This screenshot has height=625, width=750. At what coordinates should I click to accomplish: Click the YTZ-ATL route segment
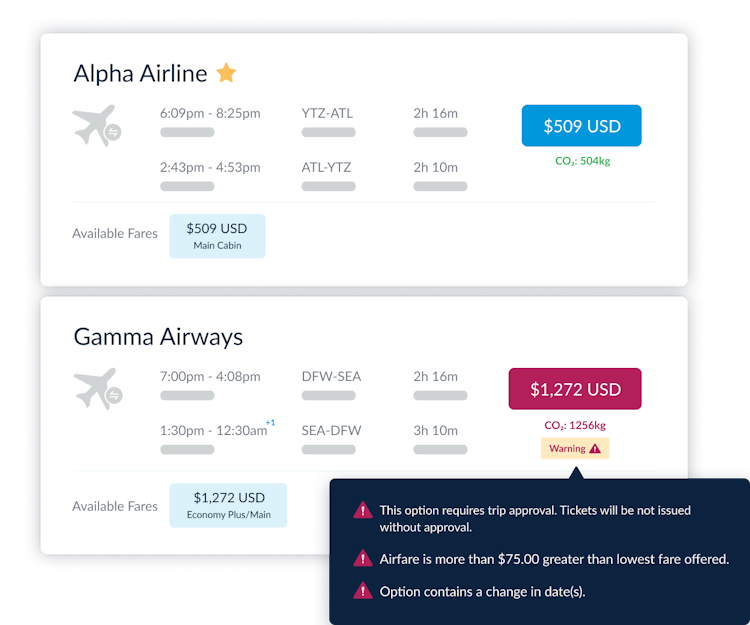tap(327, 113)
